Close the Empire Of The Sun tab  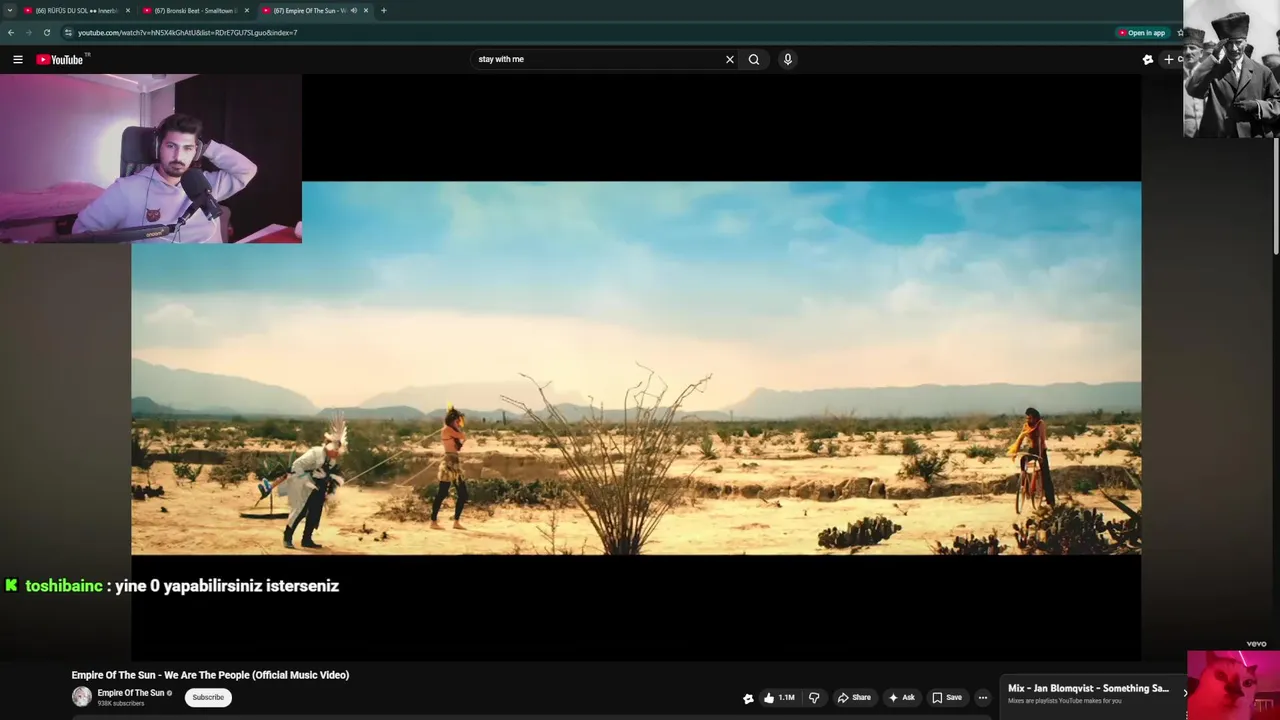coord(366,10)
